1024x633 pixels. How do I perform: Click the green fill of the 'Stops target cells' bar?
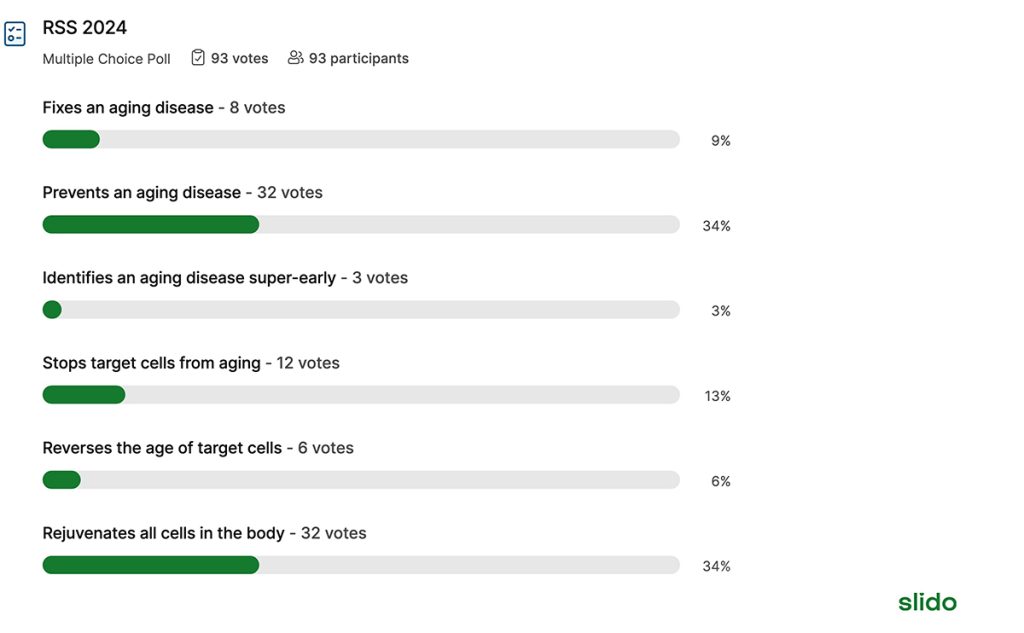point(84,395)
